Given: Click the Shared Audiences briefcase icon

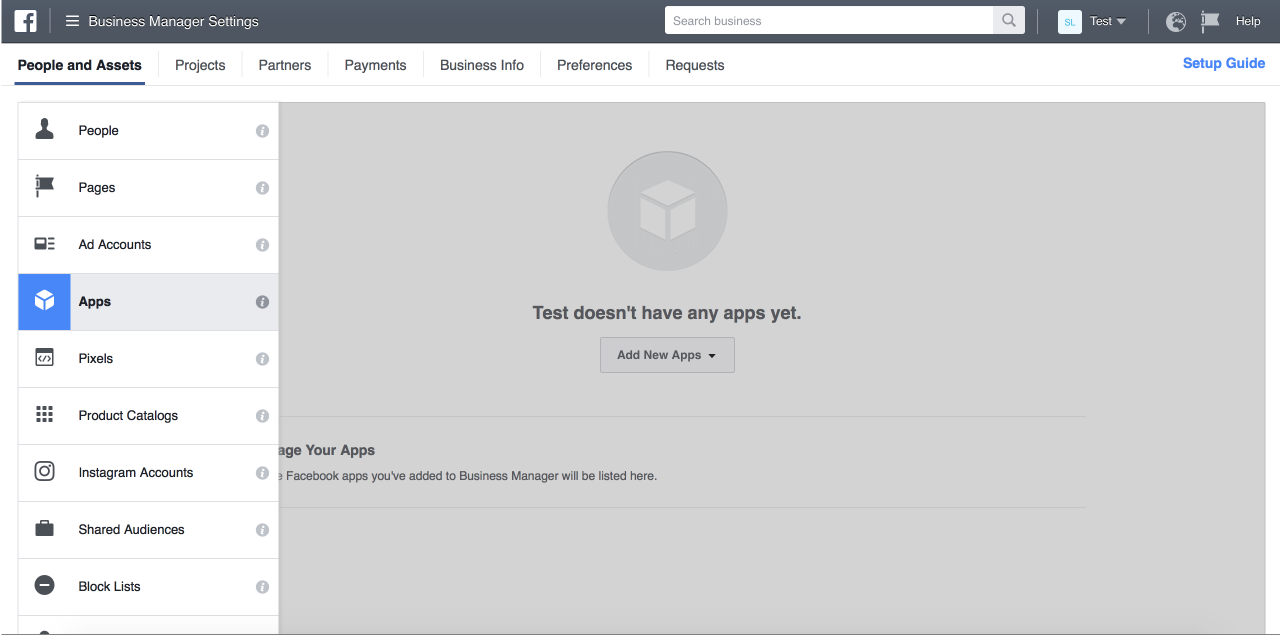Looking at the screenshot, I should point(44,529).
